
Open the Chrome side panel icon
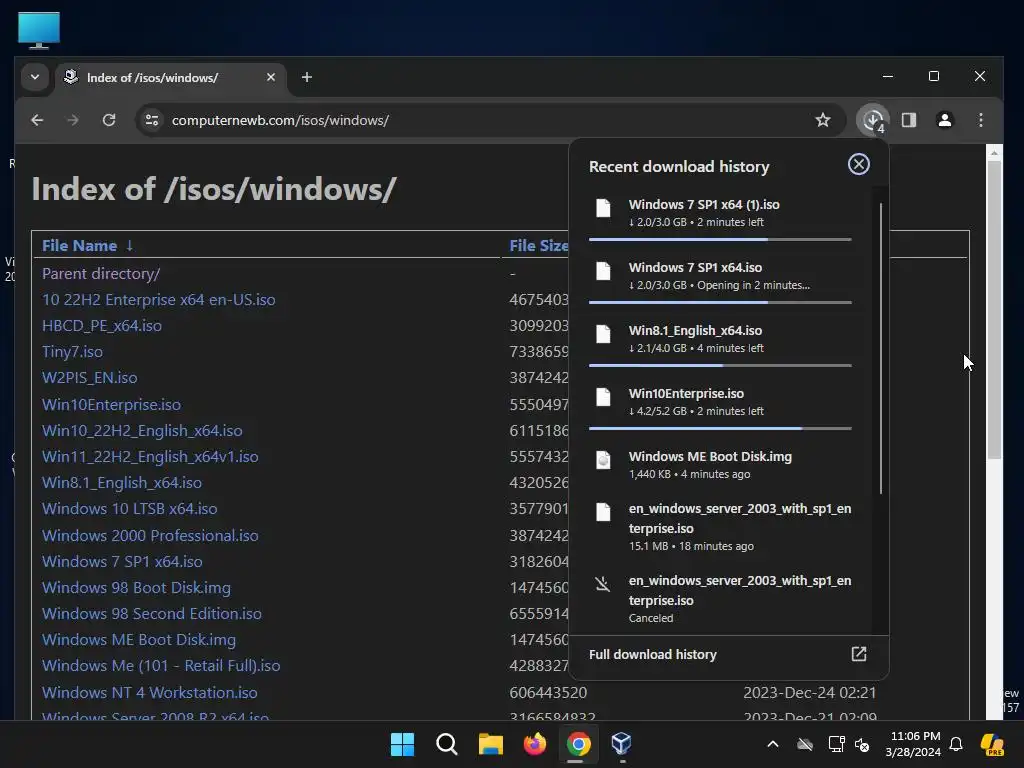[x=909, y=120]
